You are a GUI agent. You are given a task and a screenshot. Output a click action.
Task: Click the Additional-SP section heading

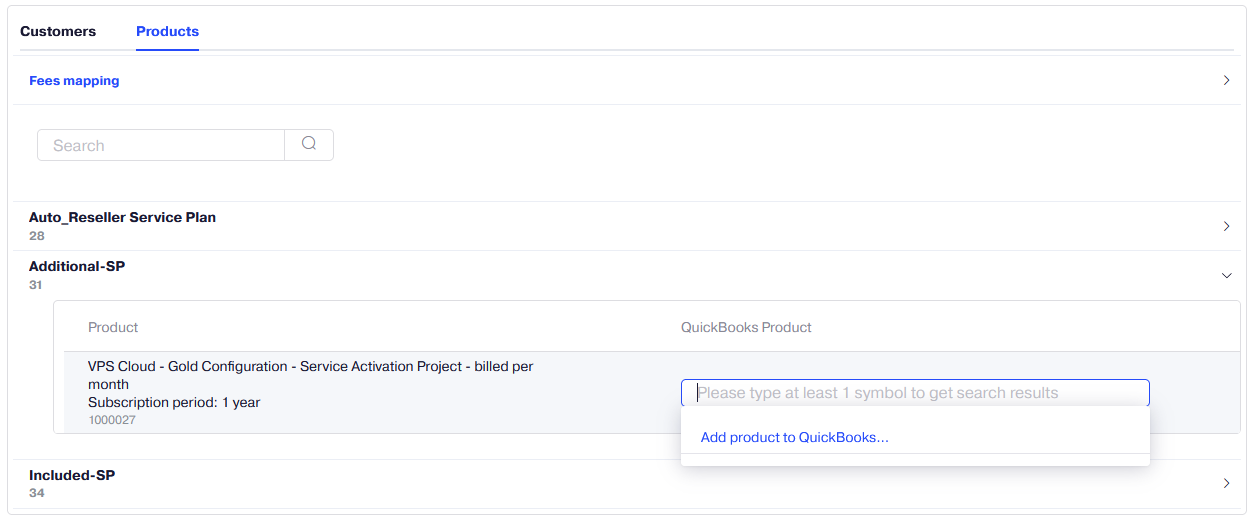[x=77, y=266]
